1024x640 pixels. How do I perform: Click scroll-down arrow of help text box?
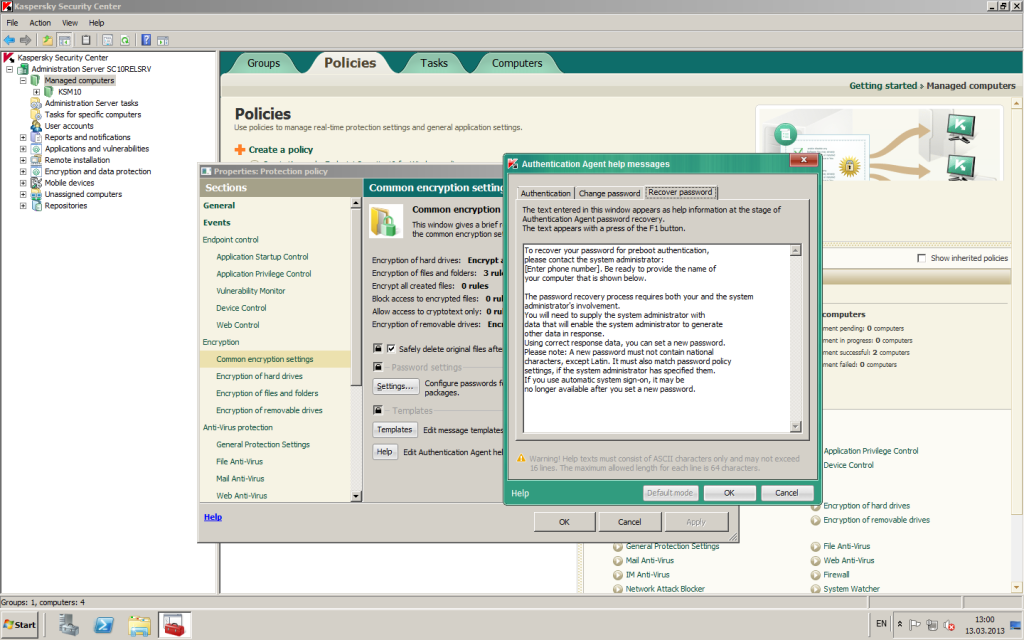point(795,427)
